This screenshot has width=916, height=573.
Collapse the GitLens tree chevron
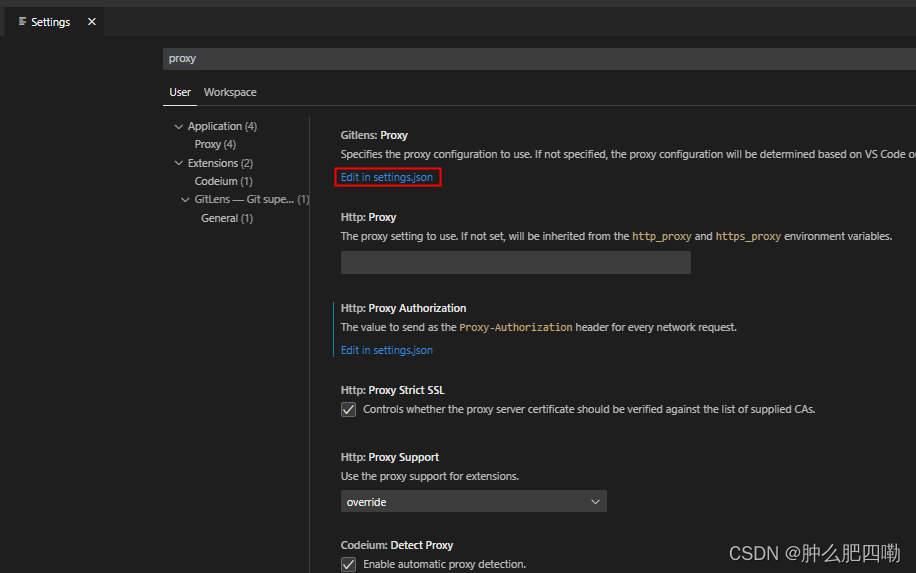tap(185, 200)
